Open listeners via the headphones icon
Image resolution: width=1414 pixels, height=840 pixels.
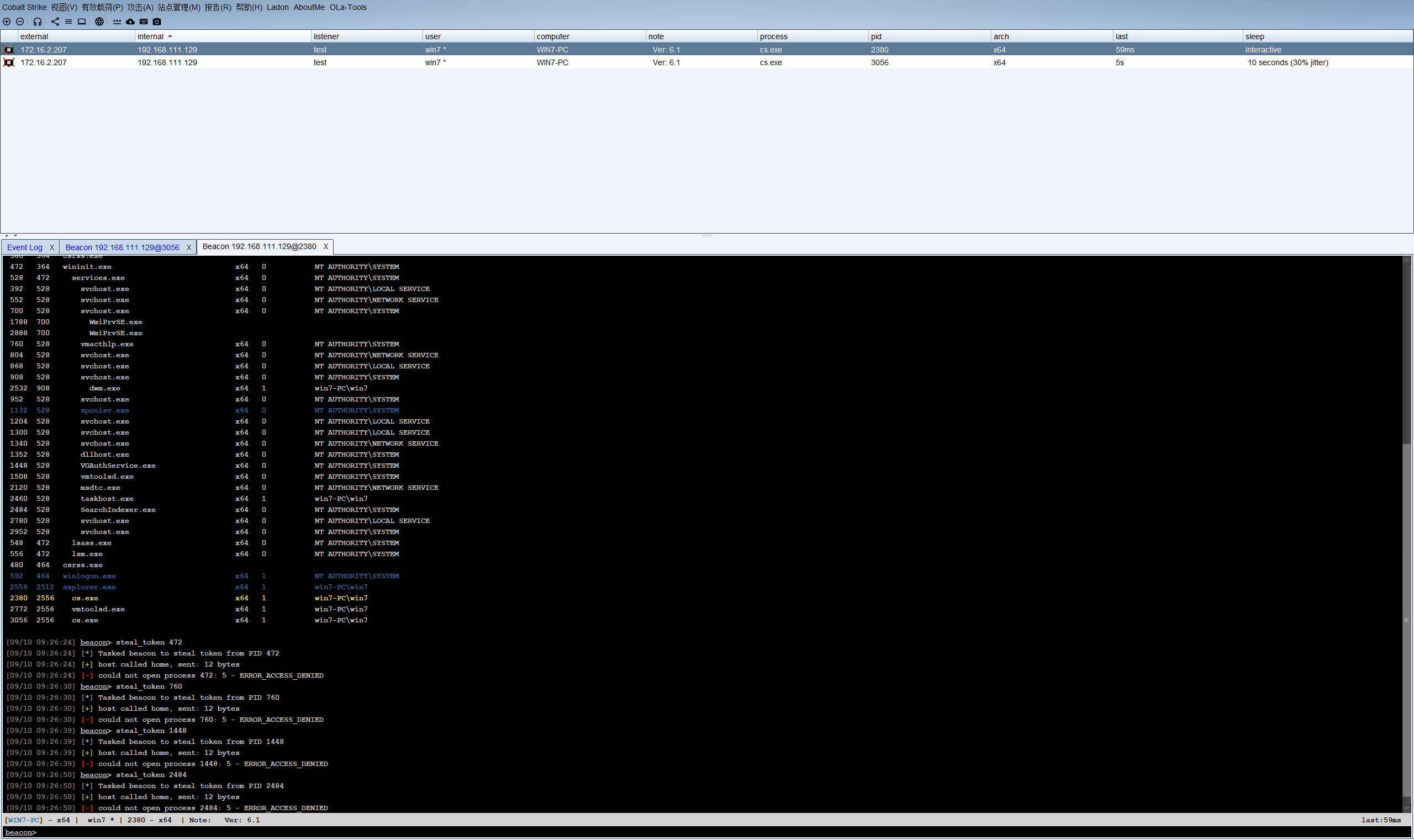38,22
